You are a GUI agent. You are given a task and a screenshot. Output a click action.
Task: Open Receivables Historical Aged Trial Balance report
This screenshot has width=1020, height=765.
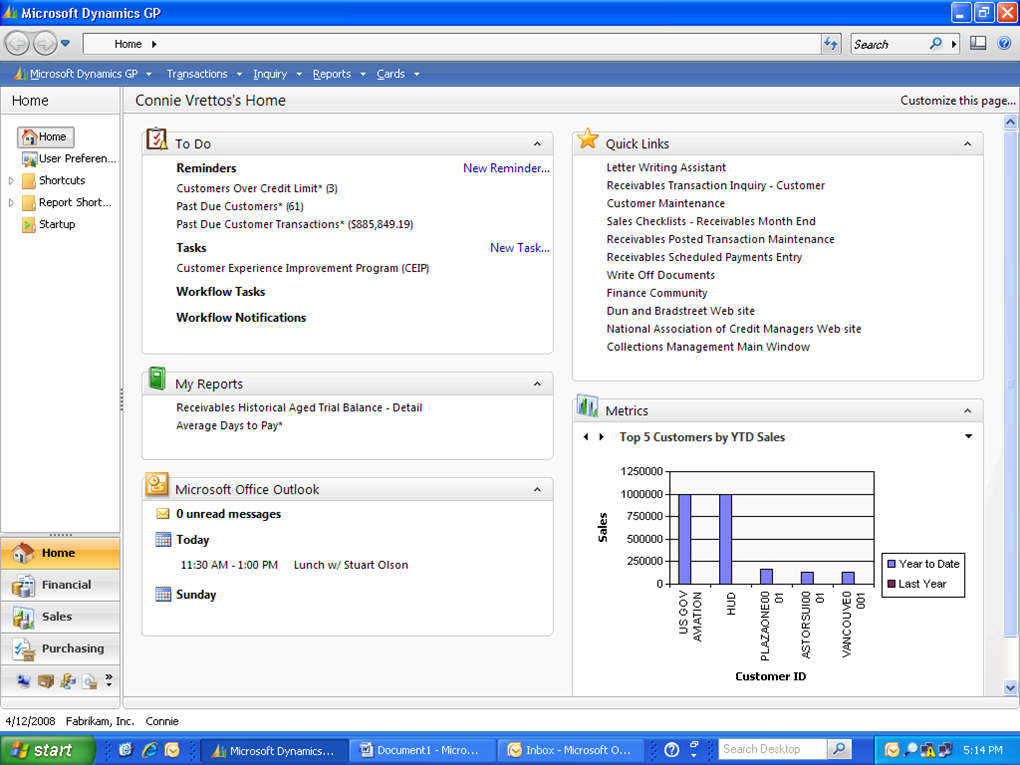click(299, 408)
